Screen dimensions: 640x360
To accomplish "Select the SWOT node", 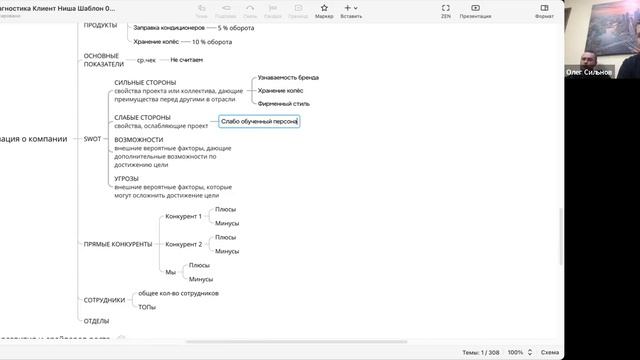I will (x=92, y=139).
